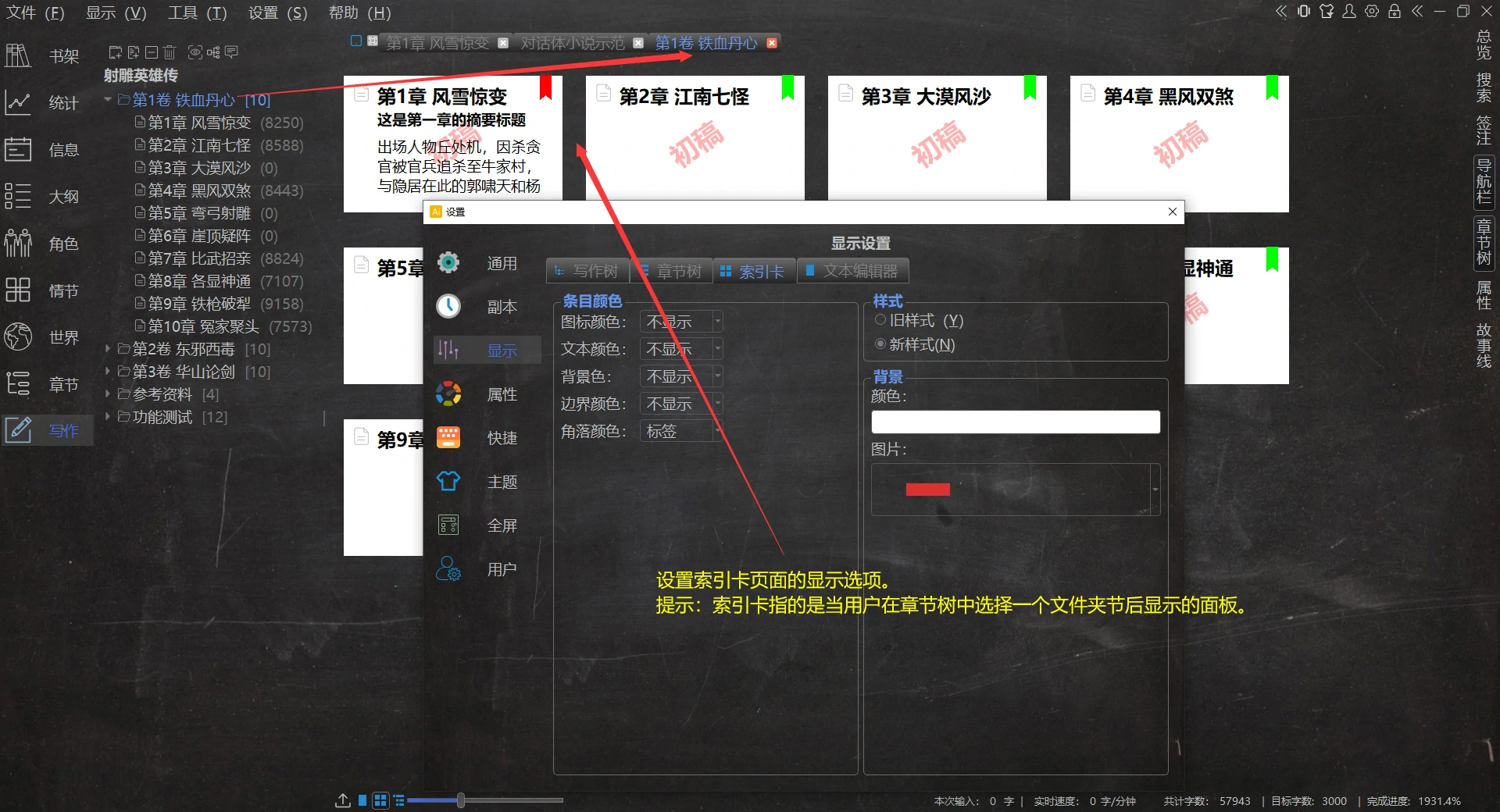Open the 第2章 江南七怪 index card
1500x812 pixels.
tap(695, 138)
